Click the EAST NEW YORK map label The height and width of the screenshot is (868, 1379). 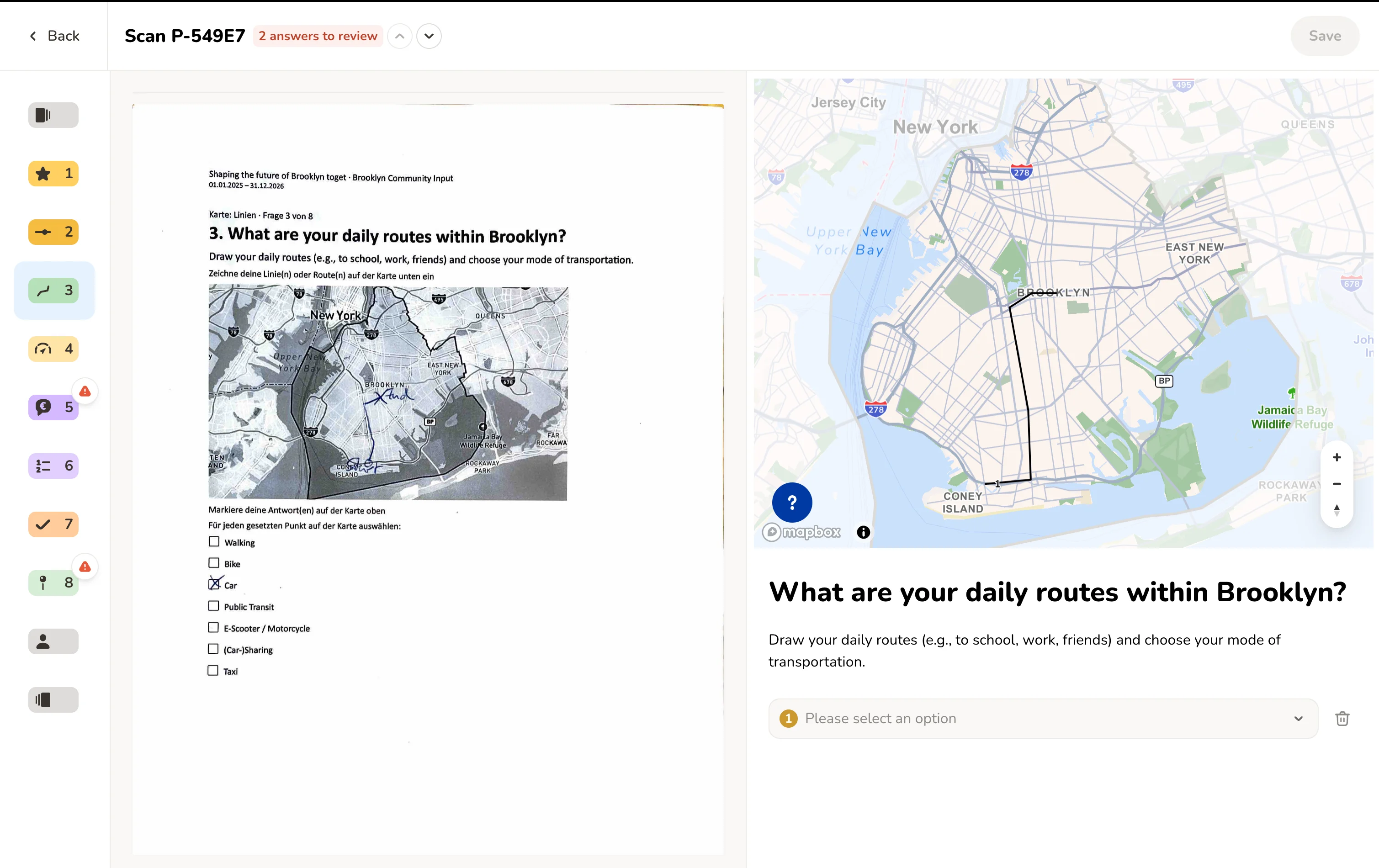point(1194,253)
